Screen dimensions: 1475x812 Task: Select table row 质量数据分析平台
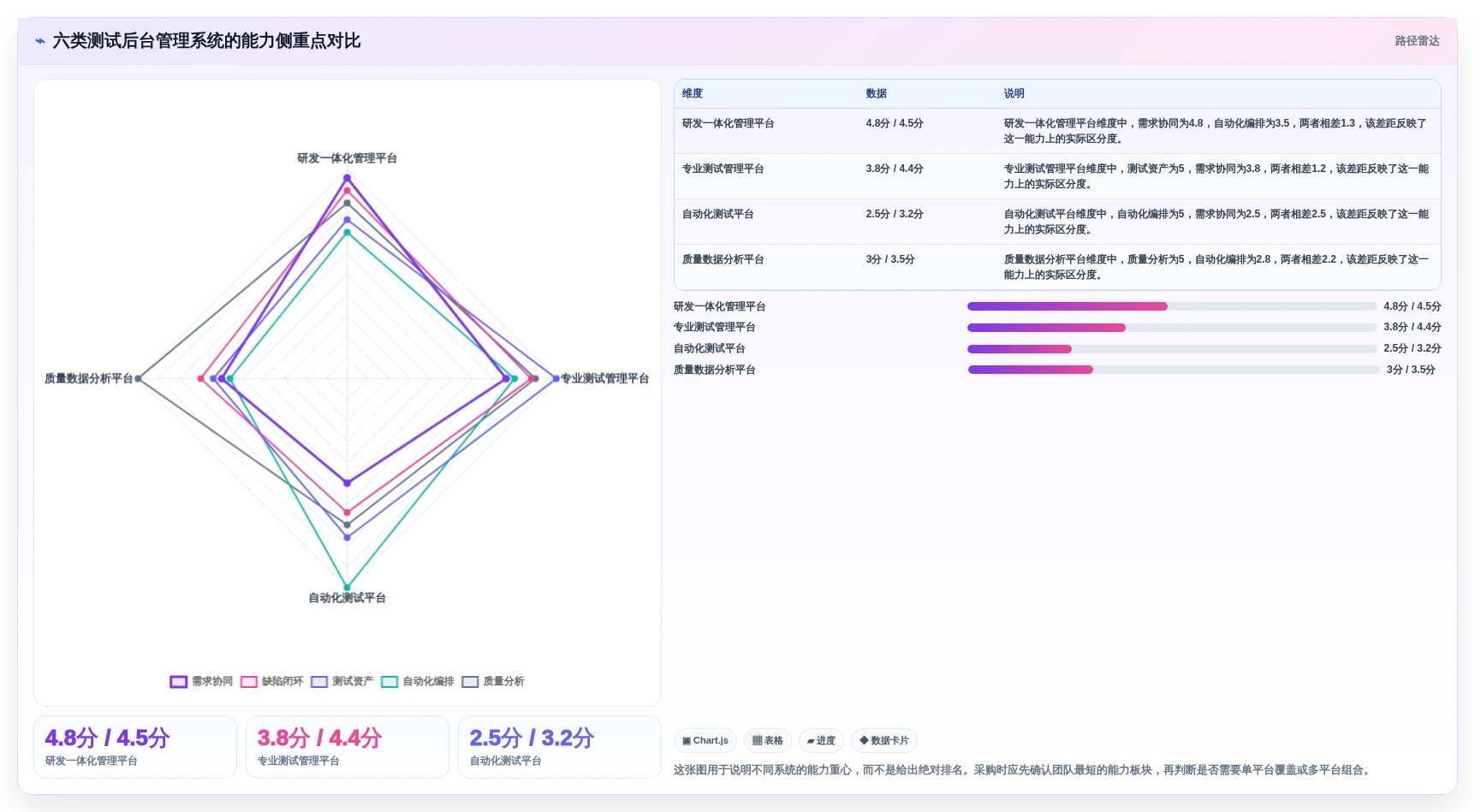tap(1057, 267)
